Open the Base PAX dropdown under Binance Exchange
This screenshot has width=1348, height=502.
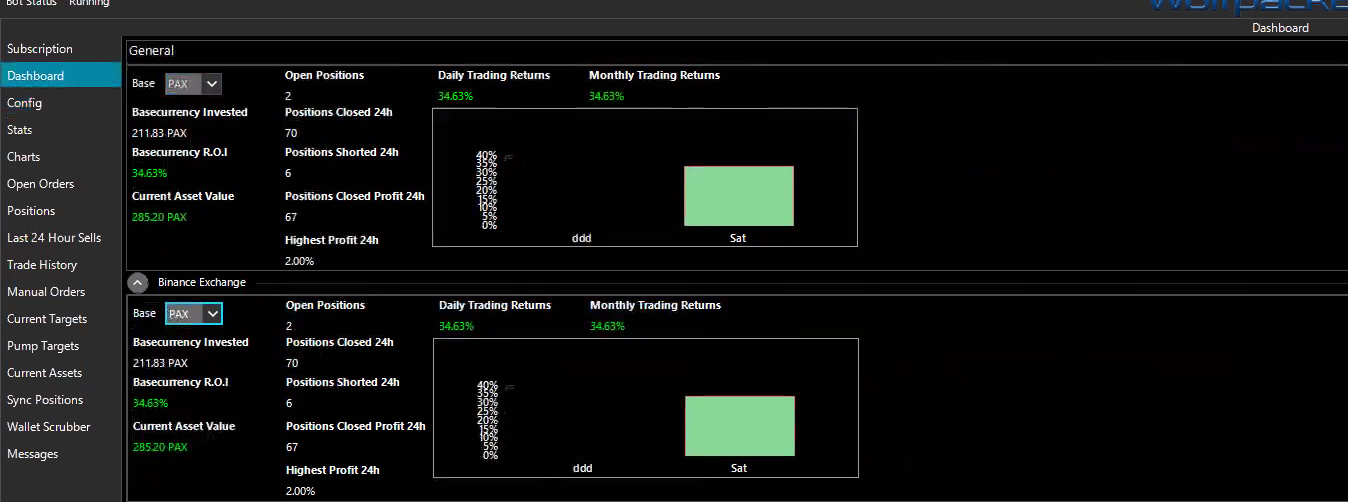(x=194, y=314)
